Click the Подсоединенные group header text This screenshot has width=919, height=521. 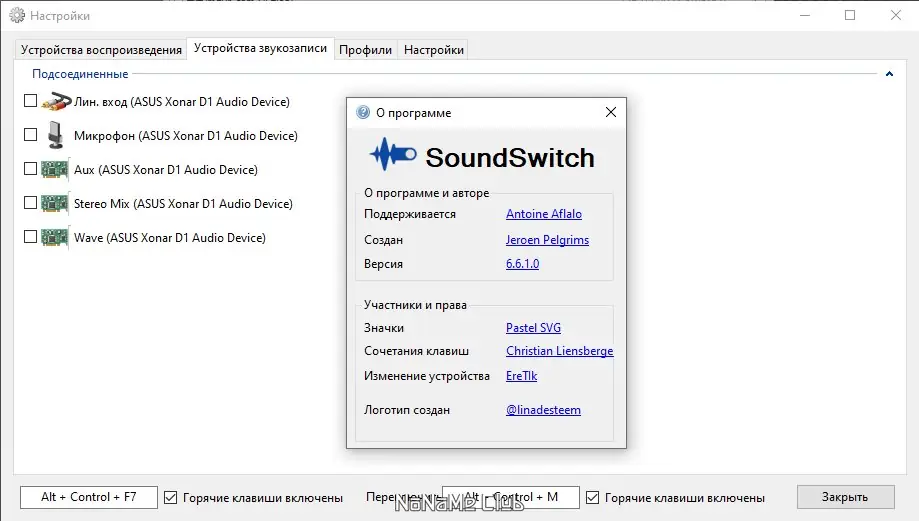(80, 74)
